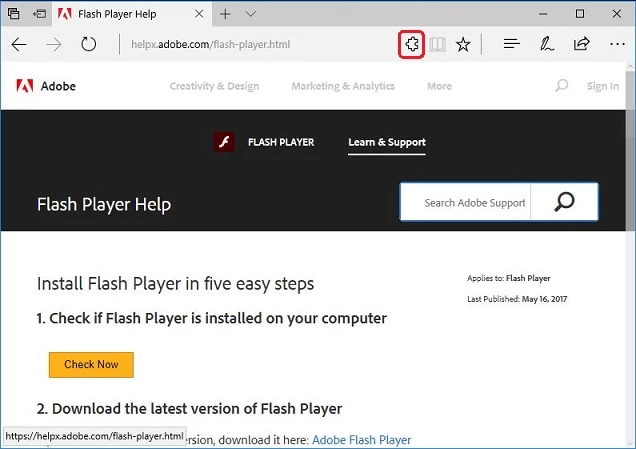The width and height of the screenshot is (636, 449).
Task: Show tab previews chevron
Action: [x=251, y=14]
